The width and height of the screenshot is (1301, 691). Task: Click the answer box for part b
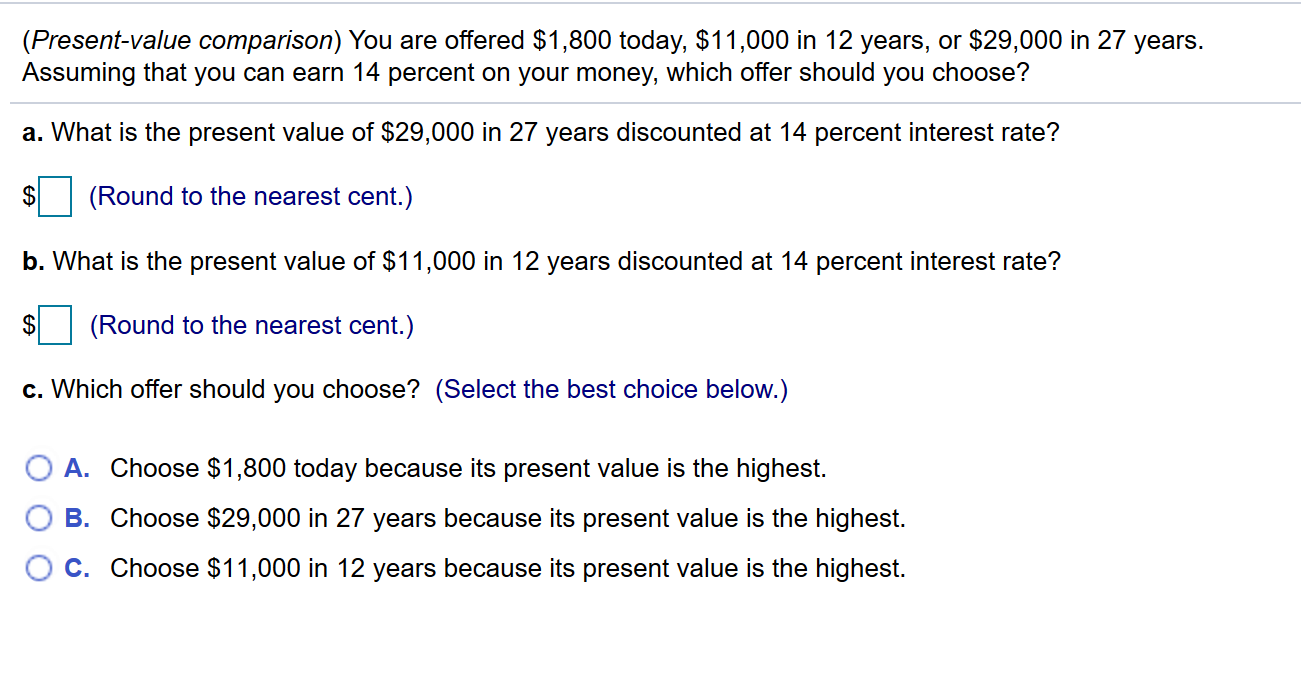[x=55, y=325]
